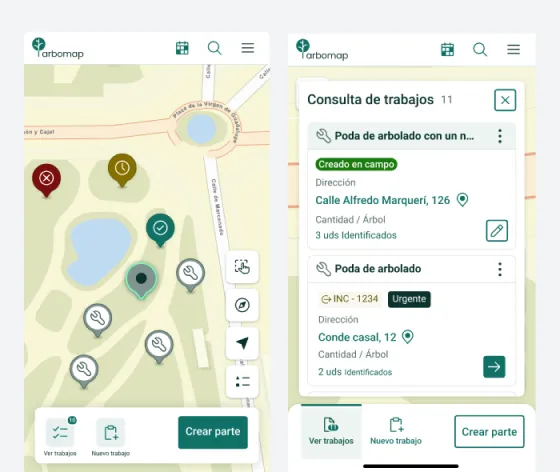
Task: Open options menu for Poda de arbolado con un n...
Action: coord(500,136)
